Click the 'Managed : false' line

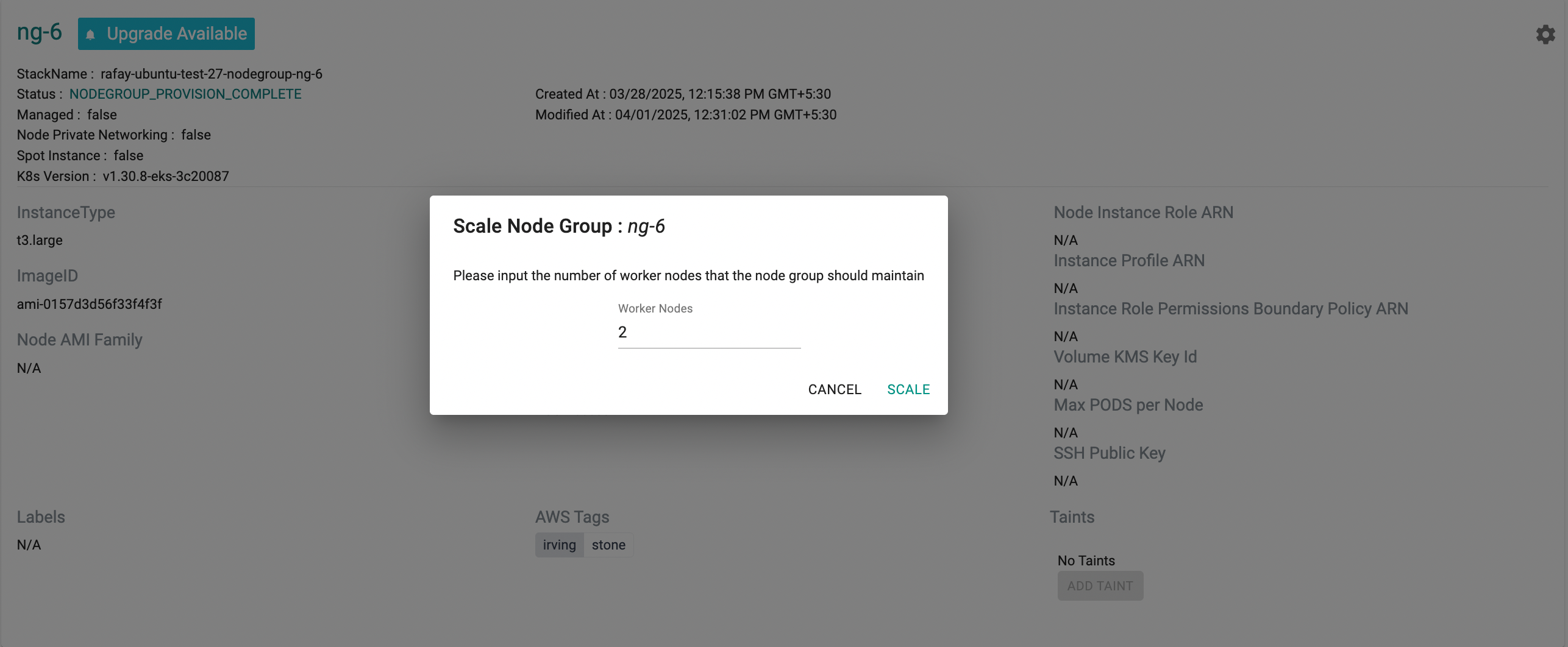pos(66,115)
